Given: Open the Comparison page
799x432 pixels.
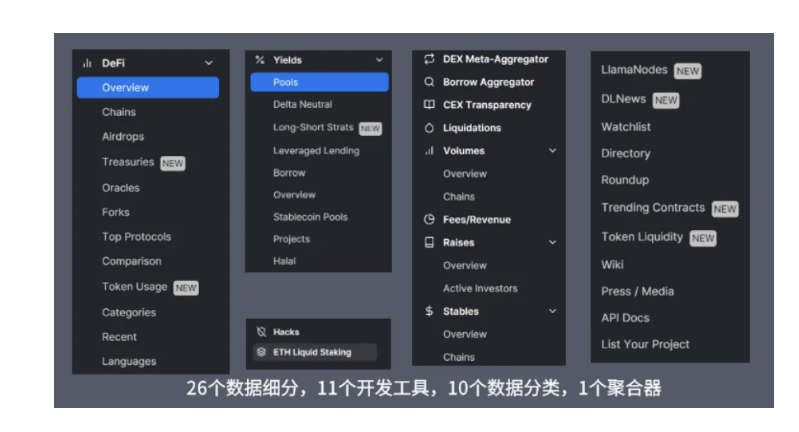Looking at the screenshot, I should pyautogui.click(x=131, y=261).
